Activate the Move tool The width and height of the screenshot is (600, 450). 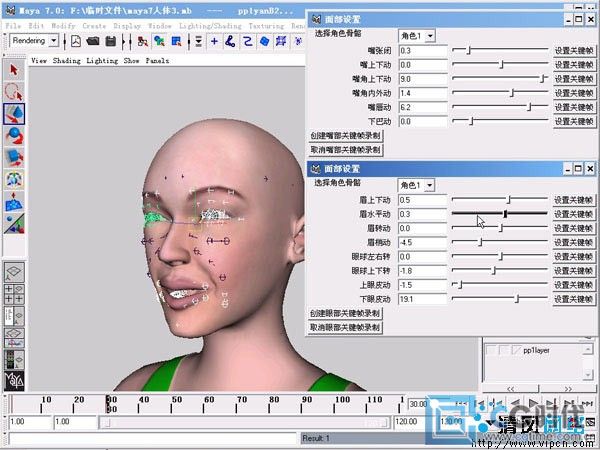14,114
